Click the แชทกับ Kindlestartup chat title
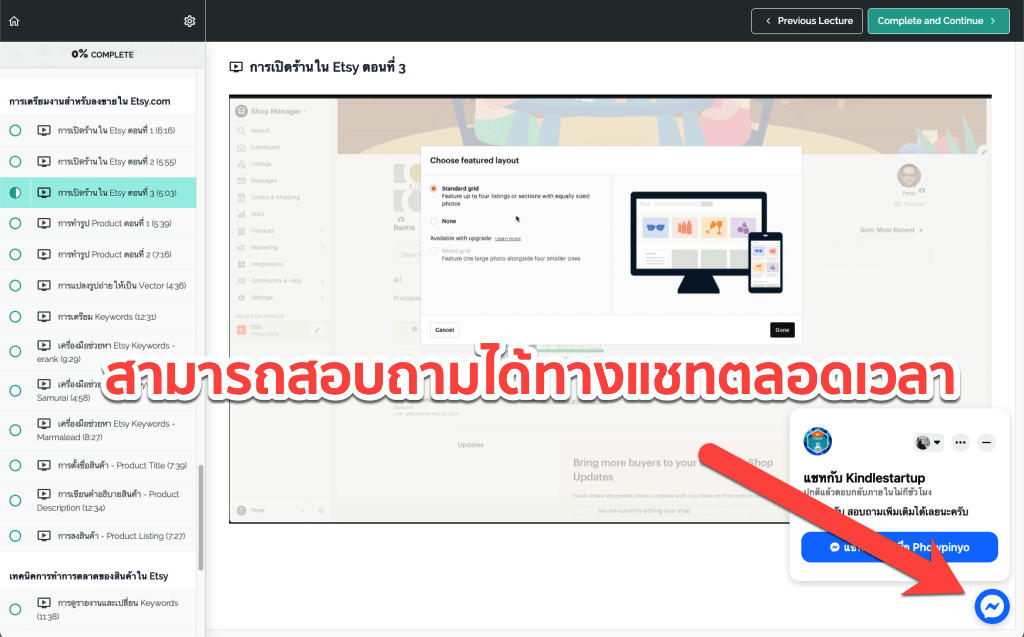This screenshot has width=1024, height=637. 864,478
